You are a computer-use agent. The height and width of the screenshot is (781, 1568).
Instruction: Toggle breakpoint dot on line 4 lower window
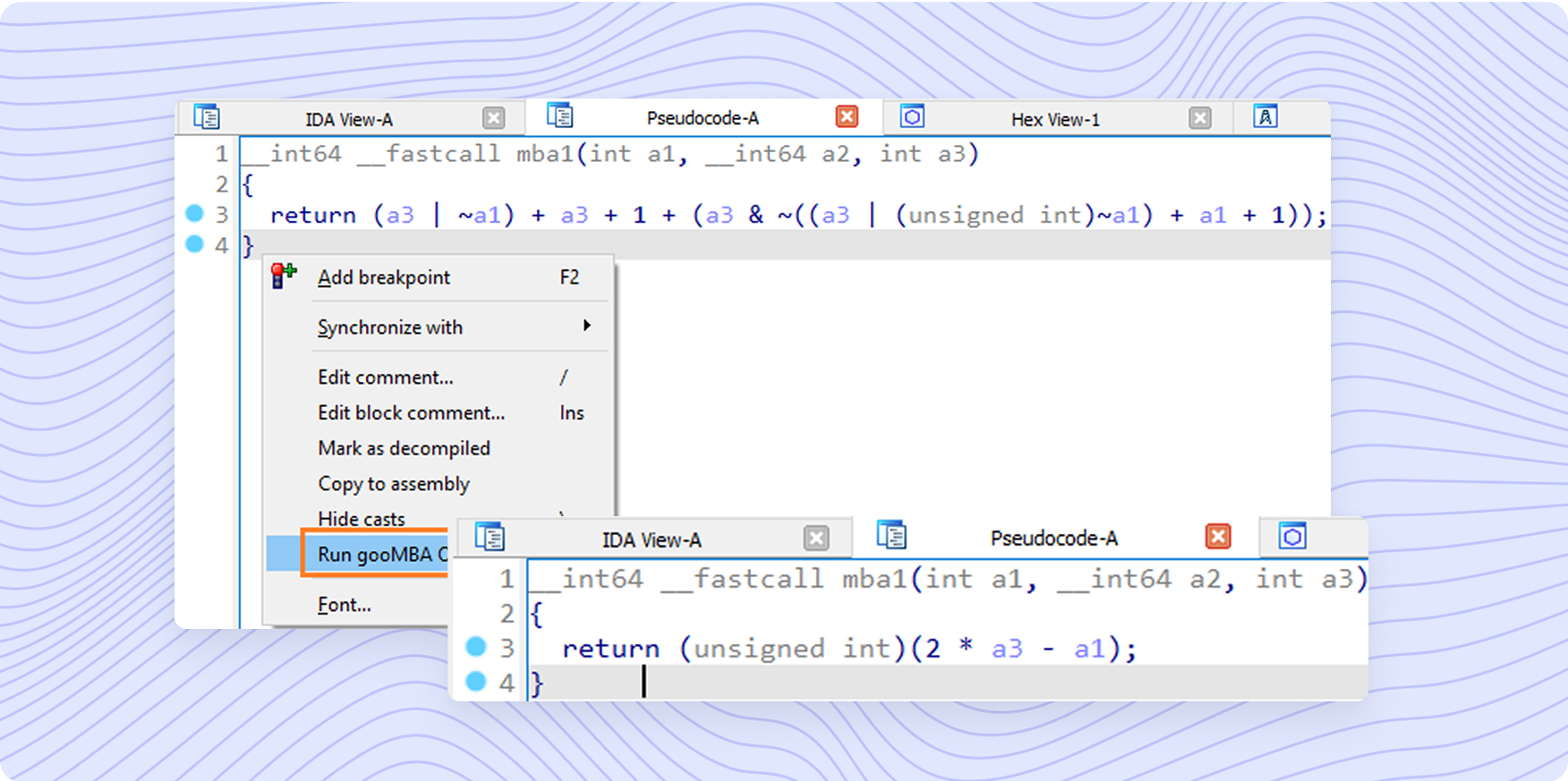coord(475,681)
